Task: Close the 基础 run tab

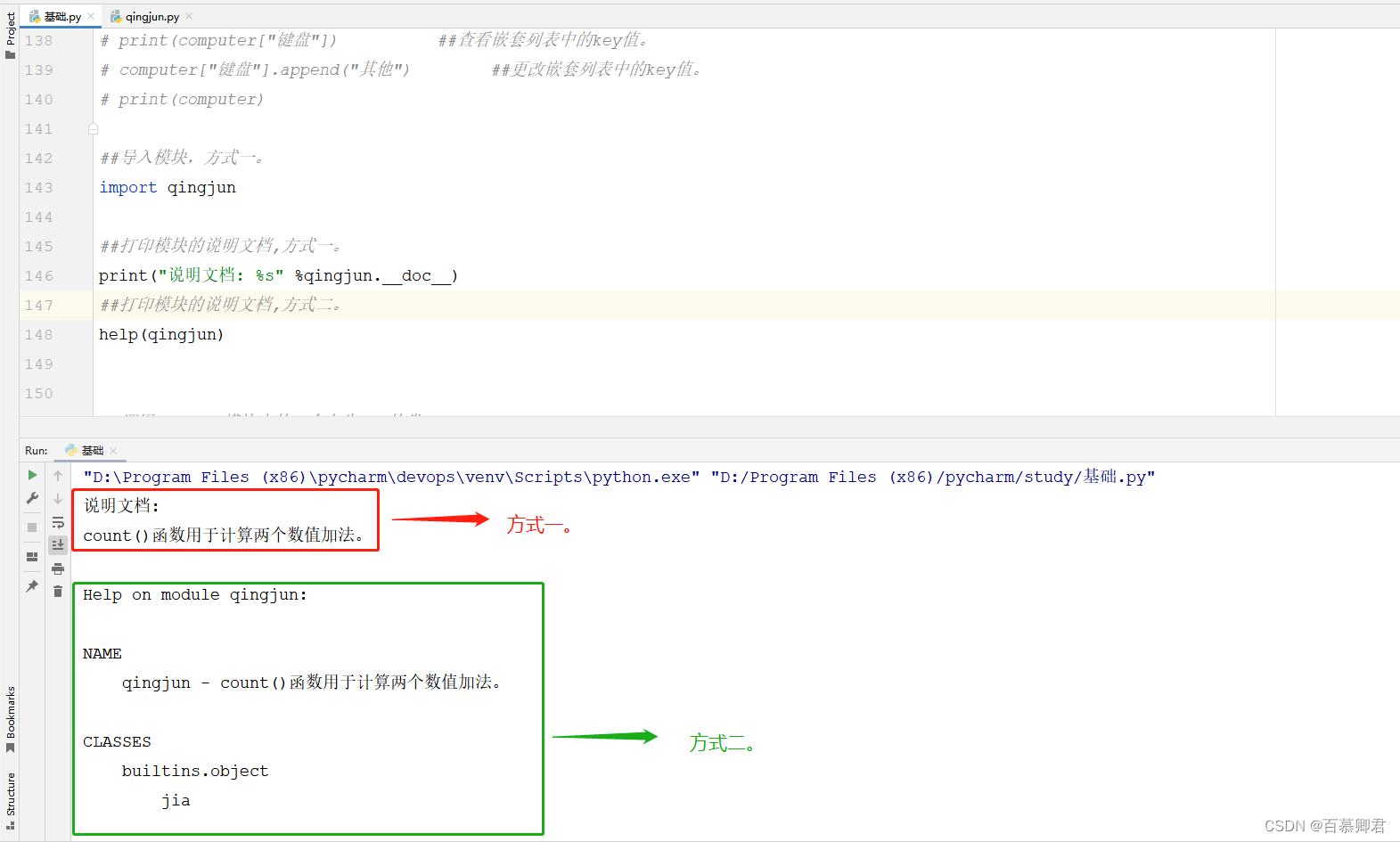Action: (113, 451)
